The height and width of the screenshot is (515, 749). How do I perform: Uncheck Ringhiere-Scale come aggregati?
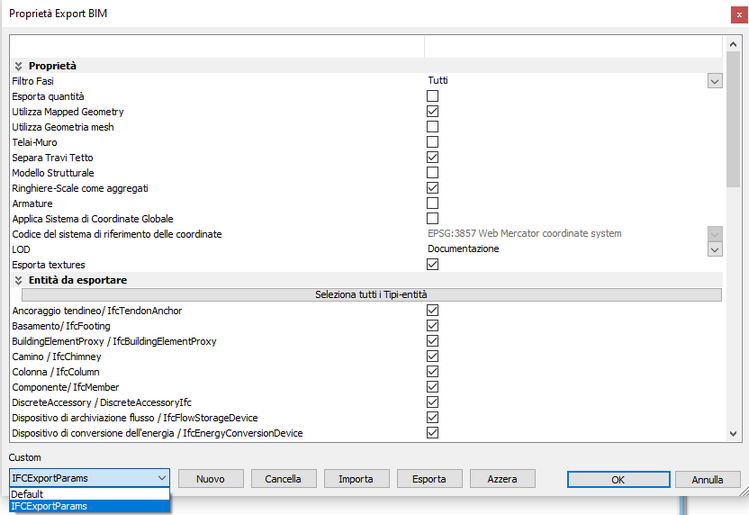pos(432,188)
